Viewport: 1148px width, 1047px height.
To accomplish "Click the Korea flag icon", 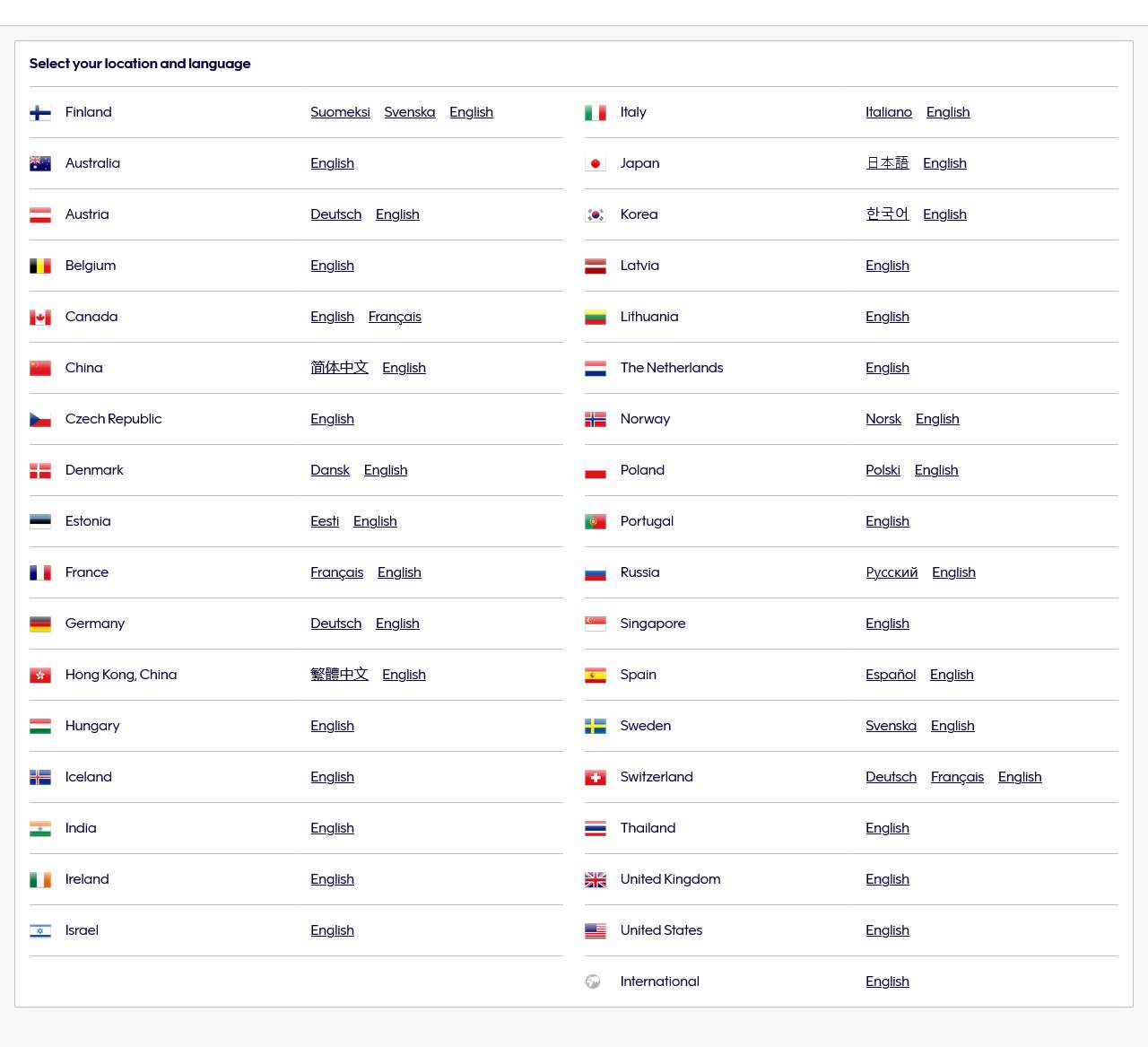I will tap(596, 215).
